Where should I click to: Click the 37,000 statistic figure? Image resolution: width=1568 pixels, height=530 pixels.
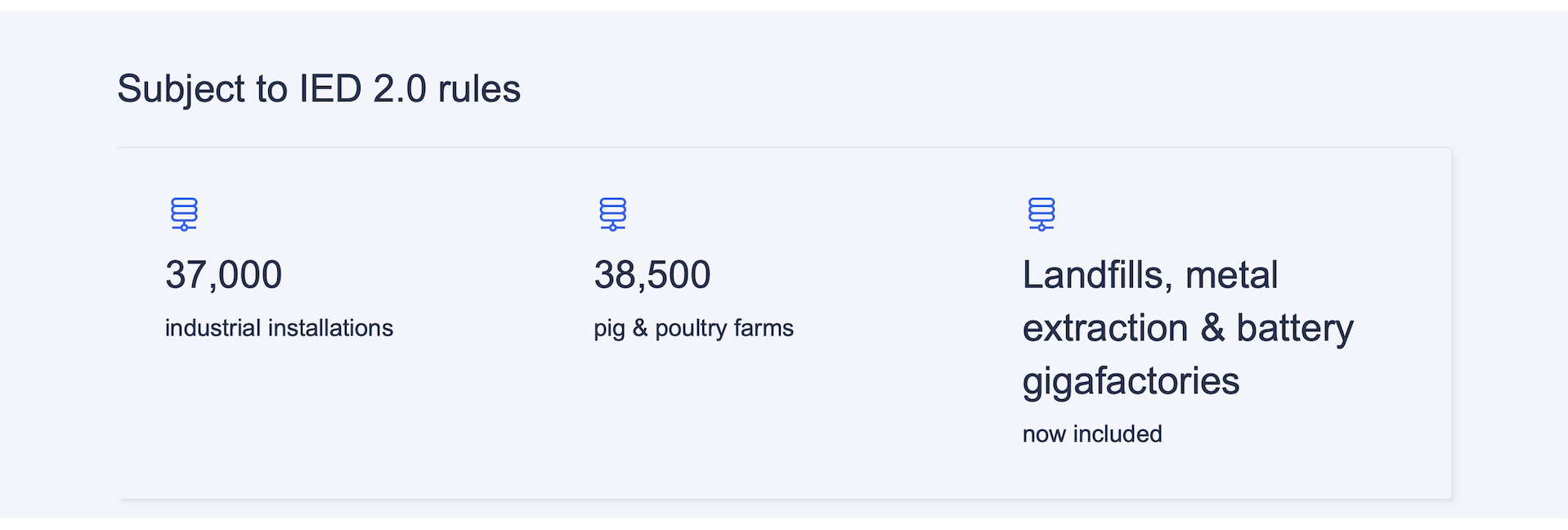[x=223, y=275]
